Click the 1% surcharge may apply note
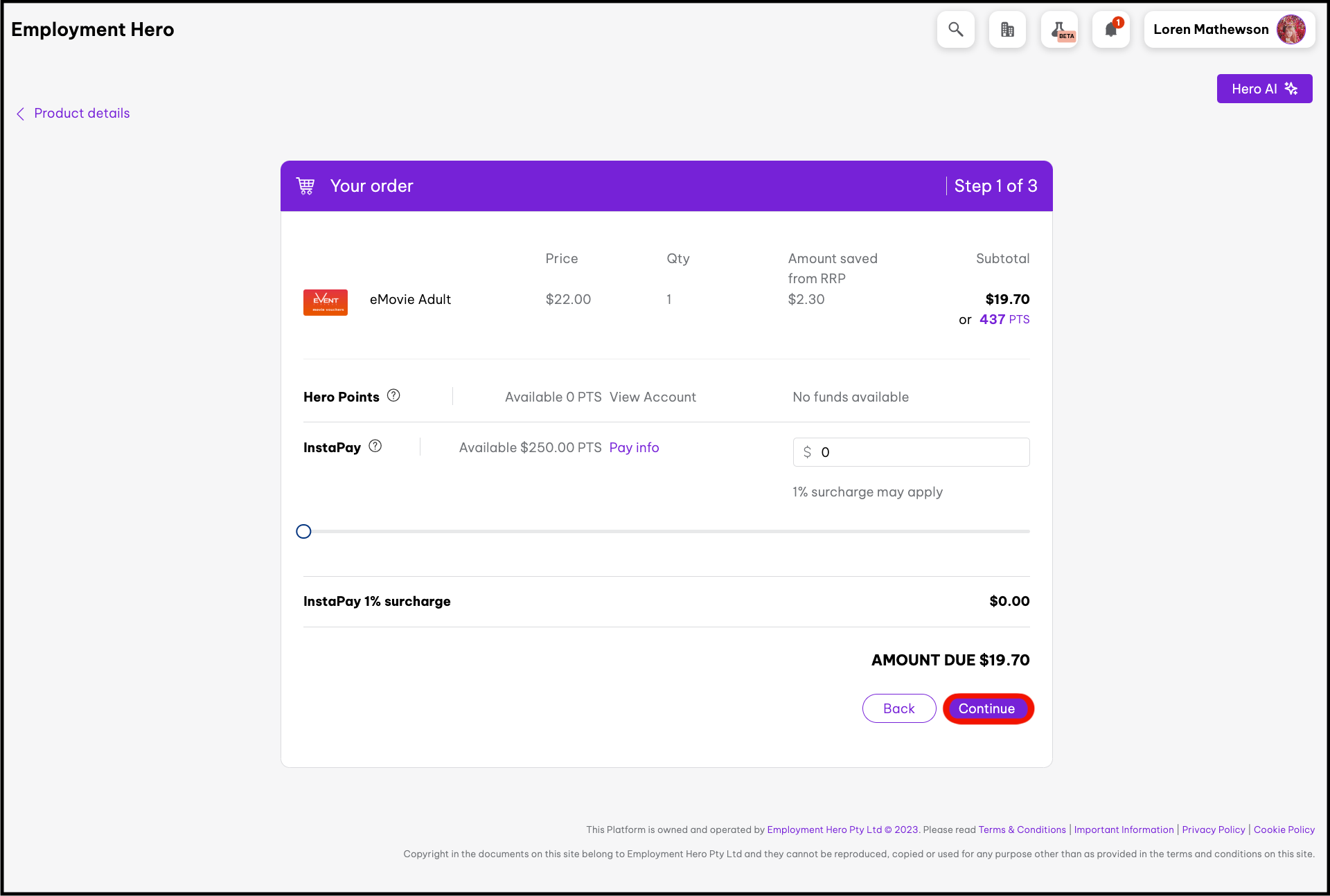 pos(868,492)
